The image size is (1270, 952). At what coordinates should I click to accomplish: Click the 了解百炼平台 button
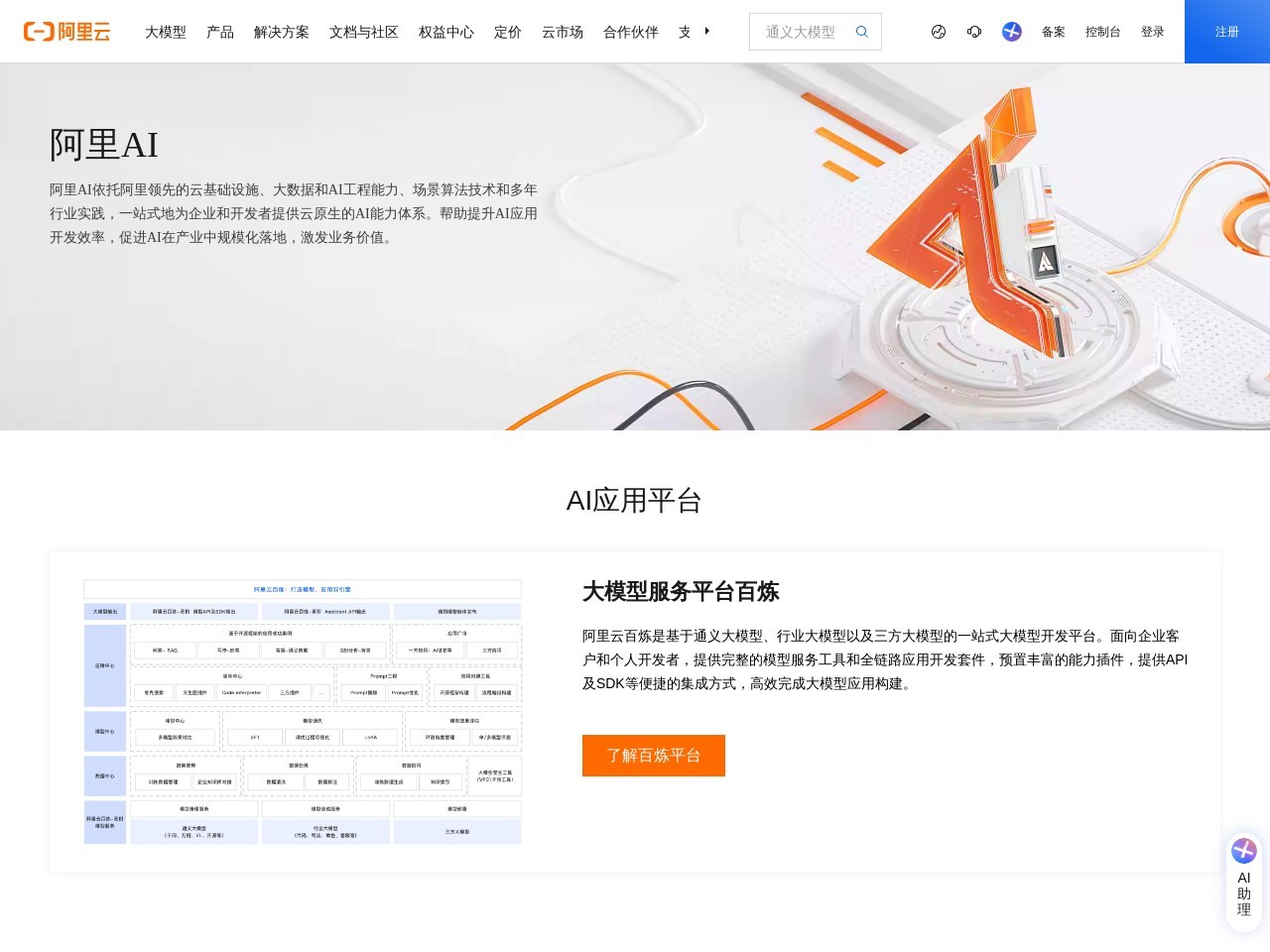click(653, 756)
